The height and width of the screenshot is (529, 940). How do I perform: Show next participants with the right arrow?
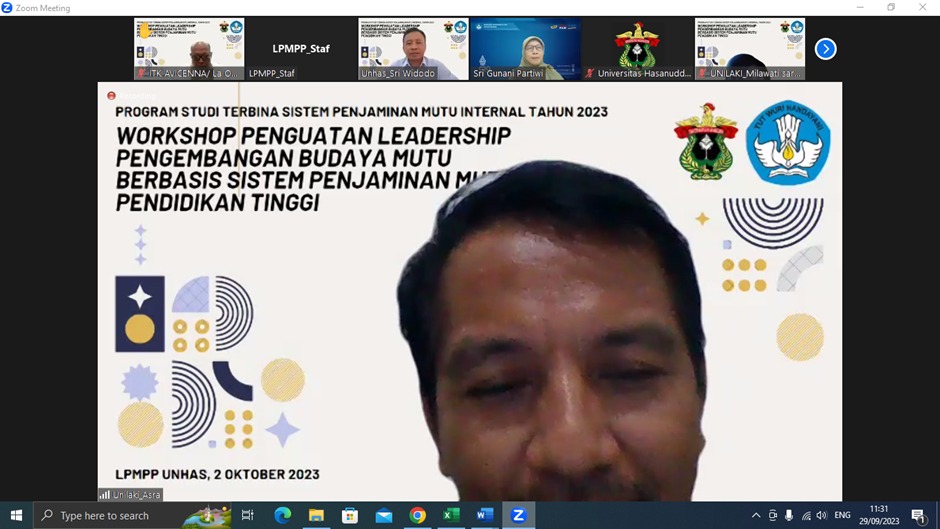coord(825,49)
